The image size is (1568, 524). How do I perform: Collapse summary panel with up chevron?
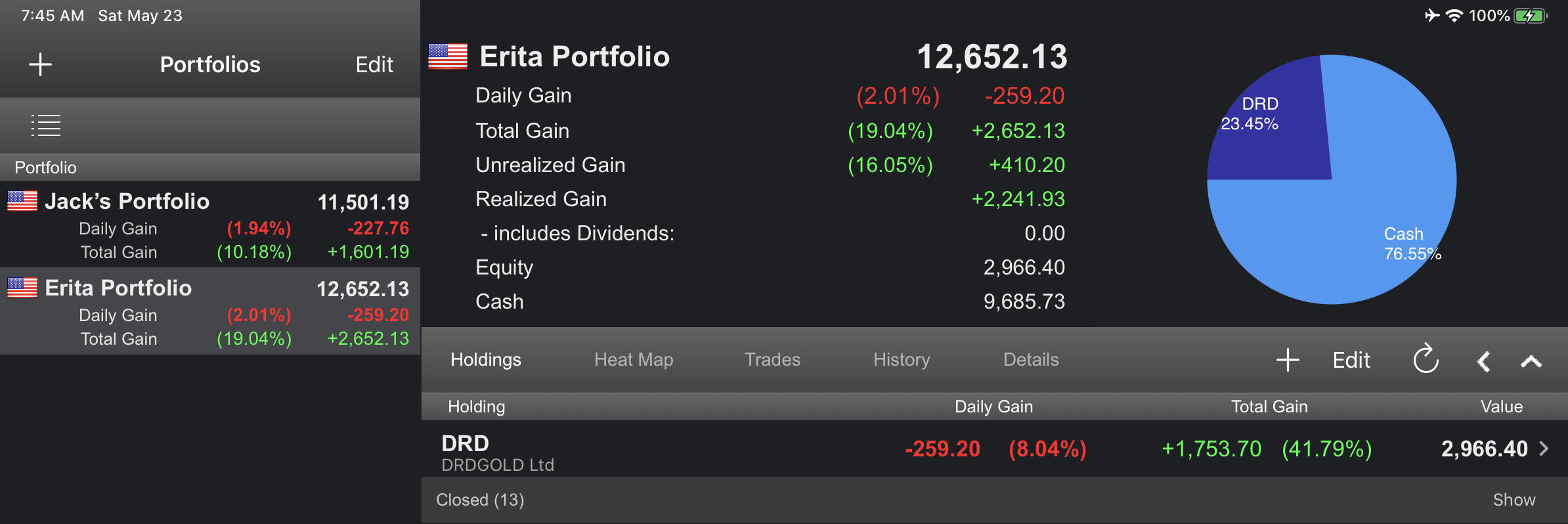click(1531, 361)
